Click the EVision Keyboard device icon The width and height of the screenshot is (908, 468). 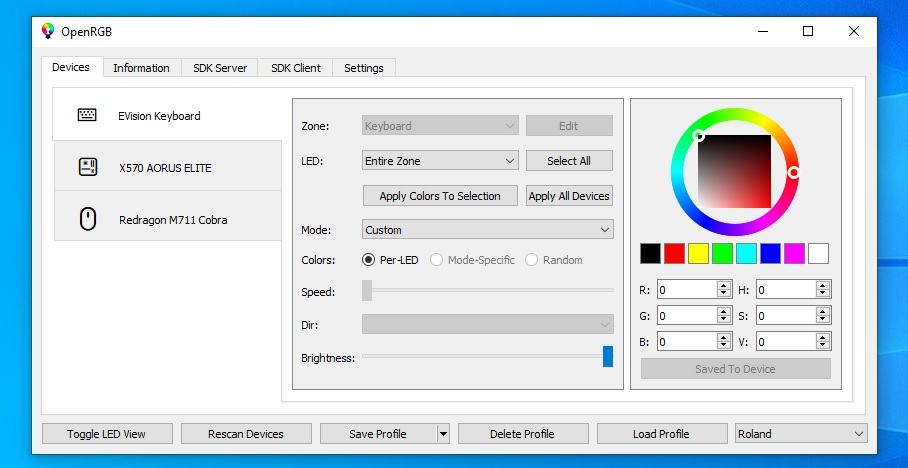click(x=87, y=115)
